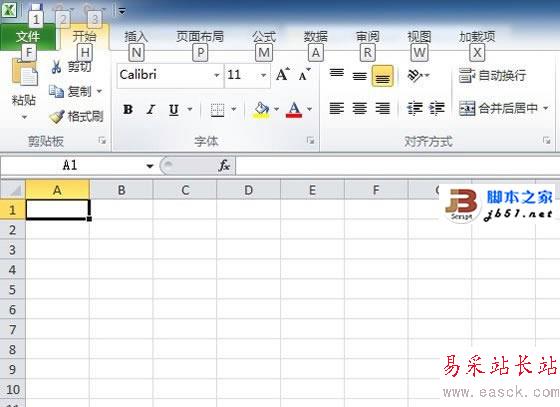
Task: Switch to the Data (数据) tab
Action: [x=316, y=36]
